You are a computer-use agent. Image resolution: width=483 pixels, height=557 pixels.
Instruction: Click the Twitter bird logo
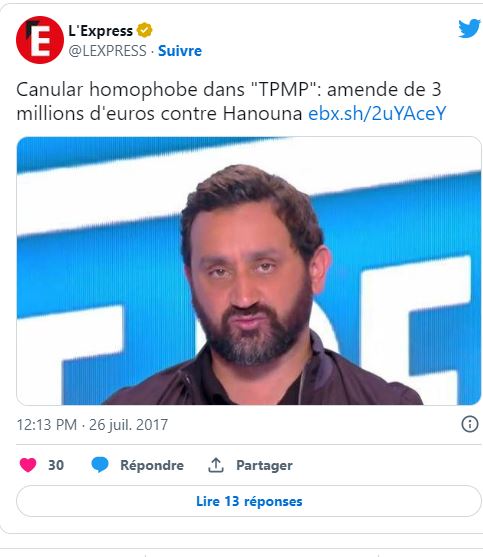469,29
